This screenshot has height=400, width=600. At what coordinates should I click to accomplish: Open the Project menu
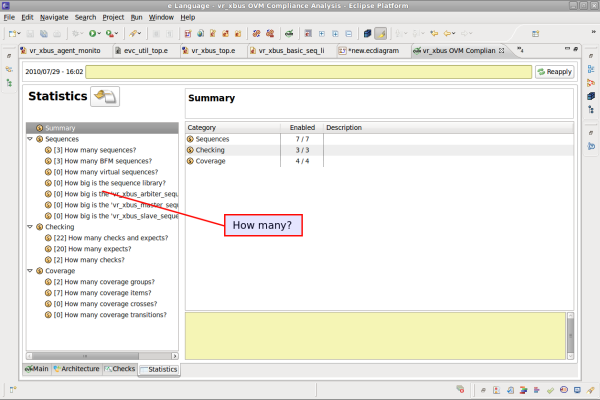point(113,17)
